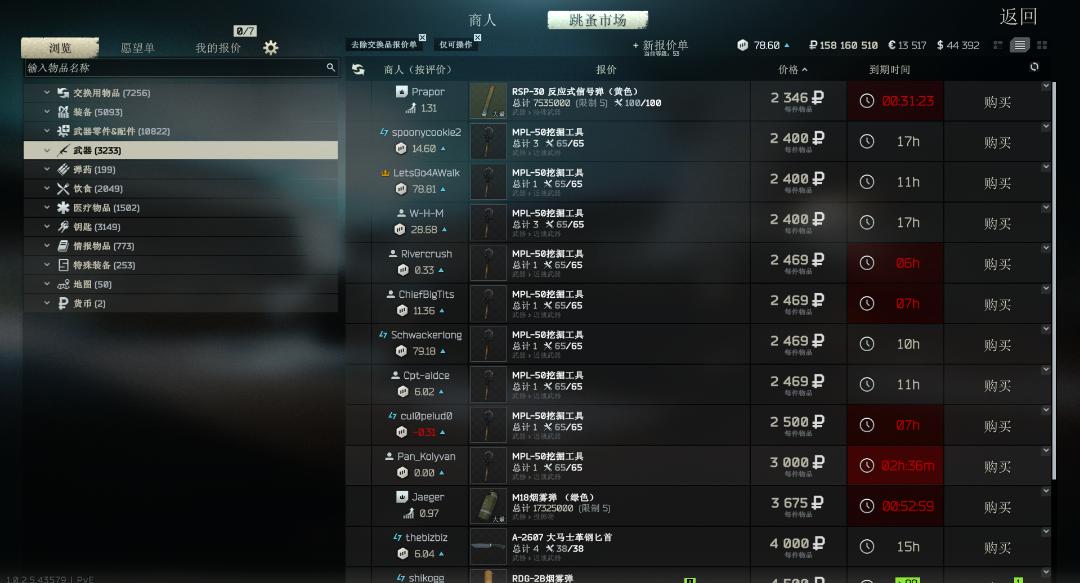Click the RSP-30 signal flare item thumbnail
This screenshot has width=1080, height=583.
(x=488, y=101)
